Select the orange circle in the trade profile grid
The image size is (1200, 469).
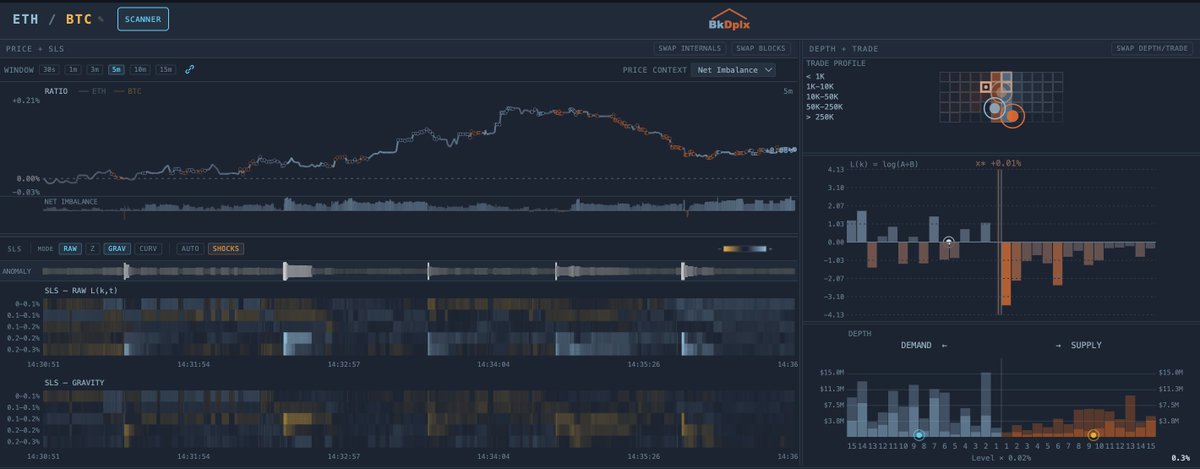point(1013,118)
